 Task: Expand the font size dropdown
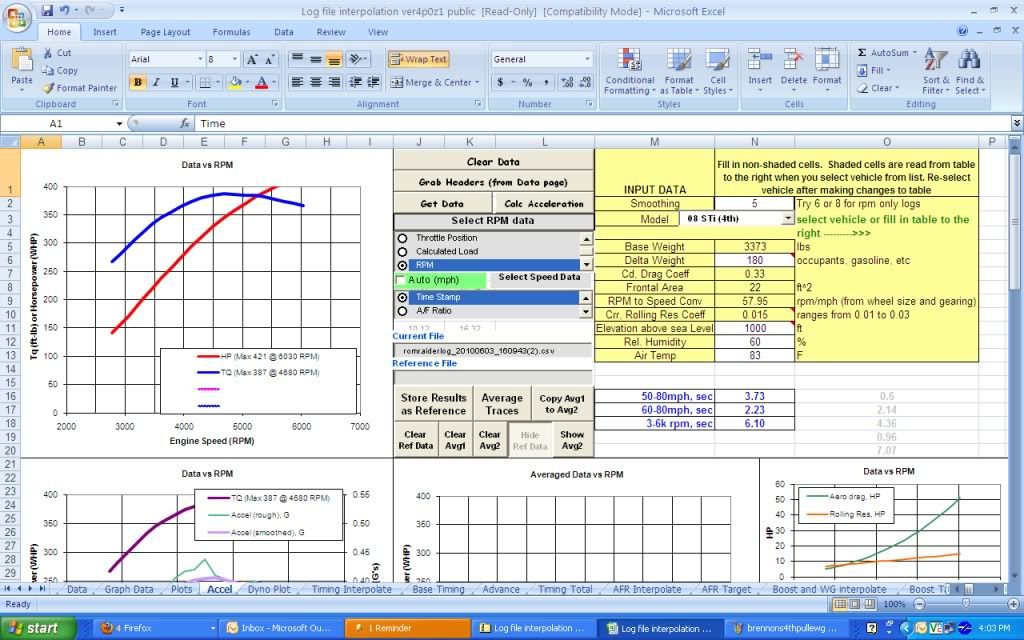[234, 60]
